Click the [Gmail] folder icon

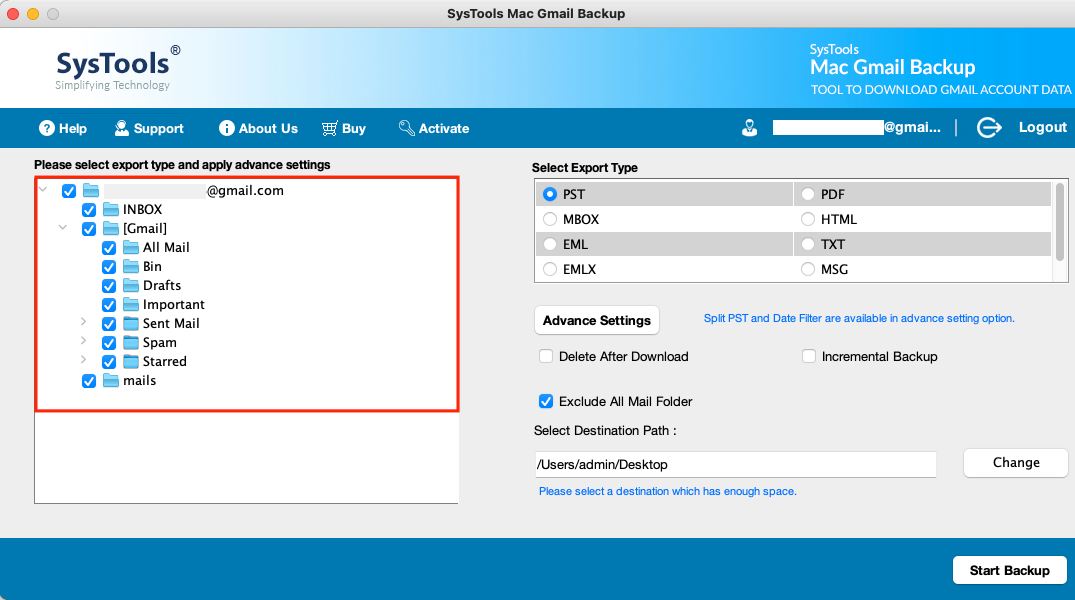tap(111, 228)
